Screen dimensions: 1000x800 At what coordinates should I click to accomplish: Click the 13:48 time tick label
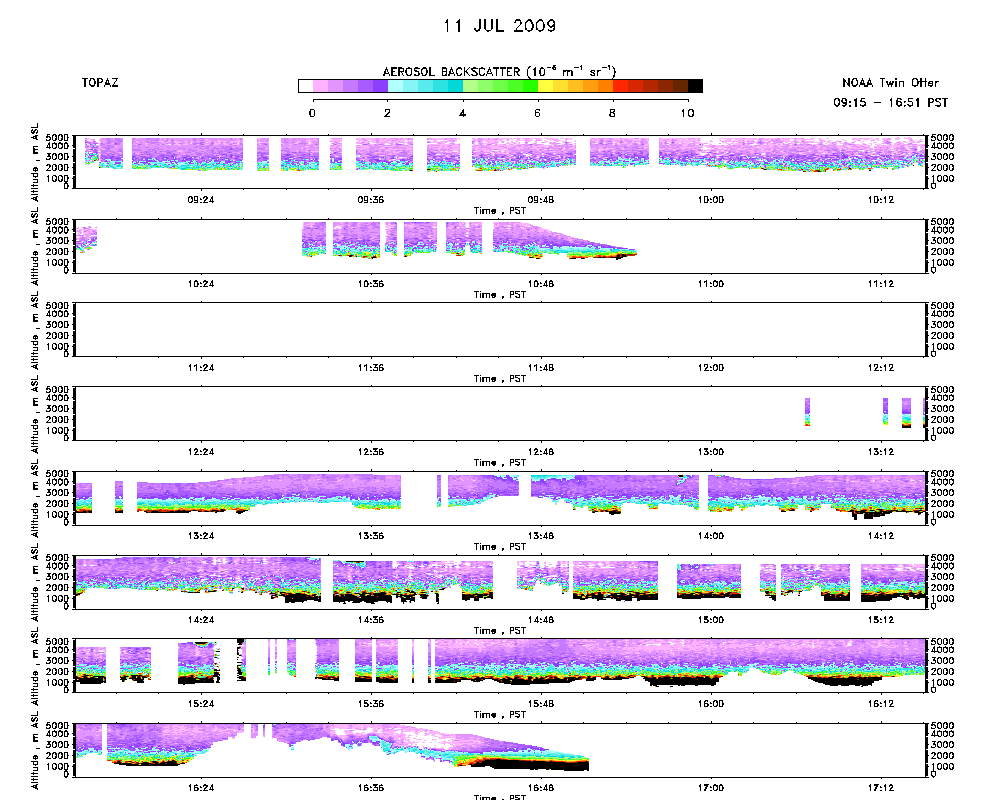(541, 536)
